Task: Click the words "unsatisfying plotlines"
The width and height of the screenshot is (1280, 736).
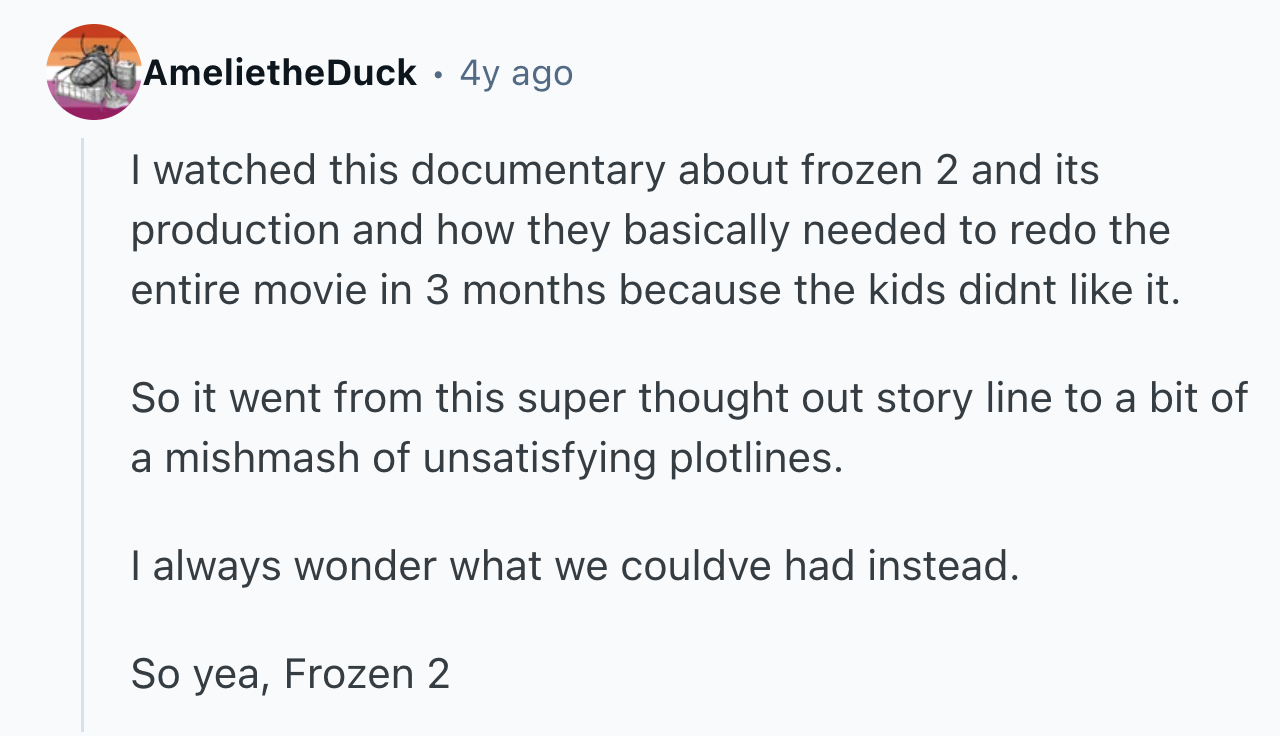Action: pyautogui.click(x=626, y=458)
